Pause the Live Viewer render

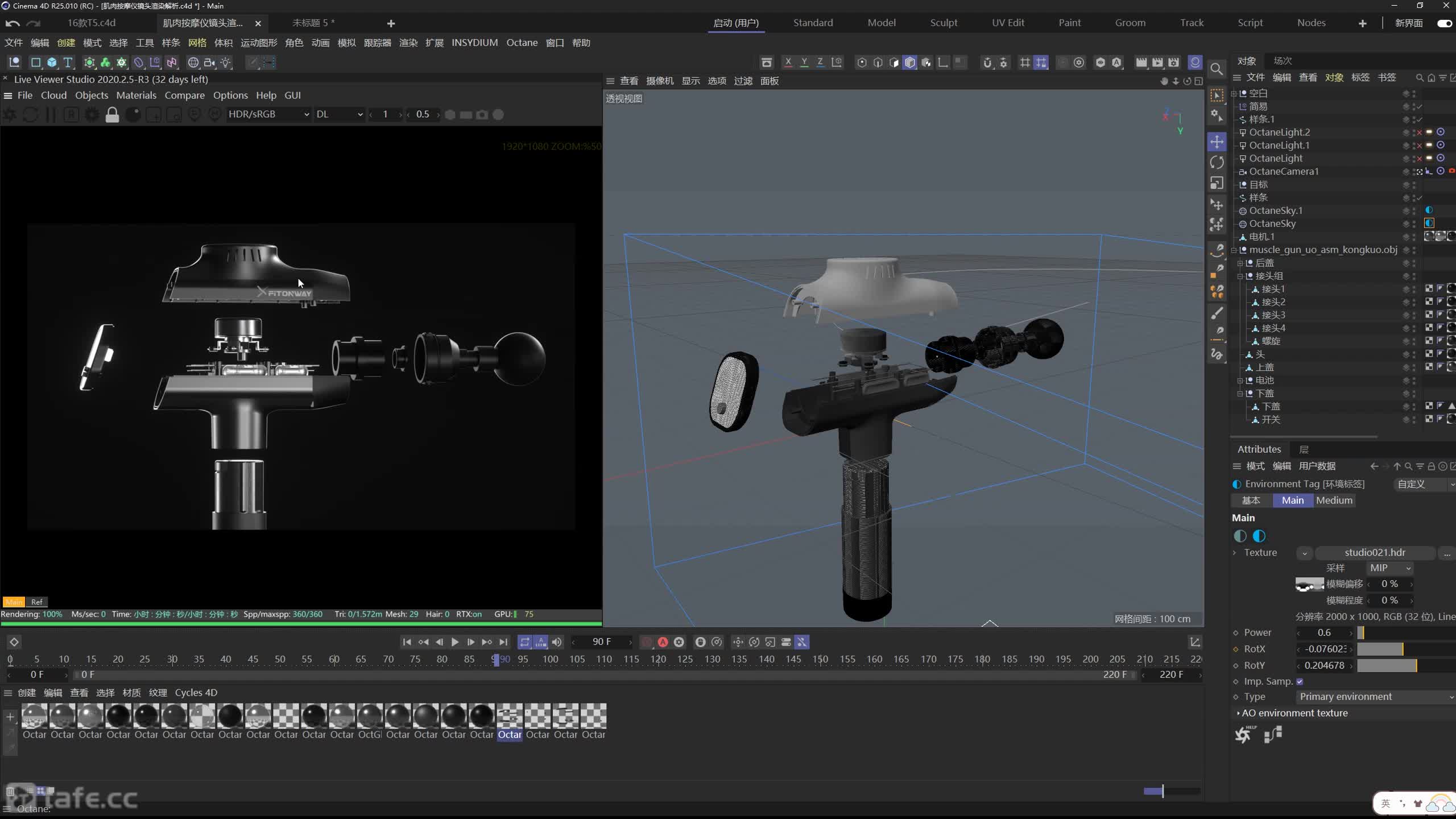(x=51, y=114)
